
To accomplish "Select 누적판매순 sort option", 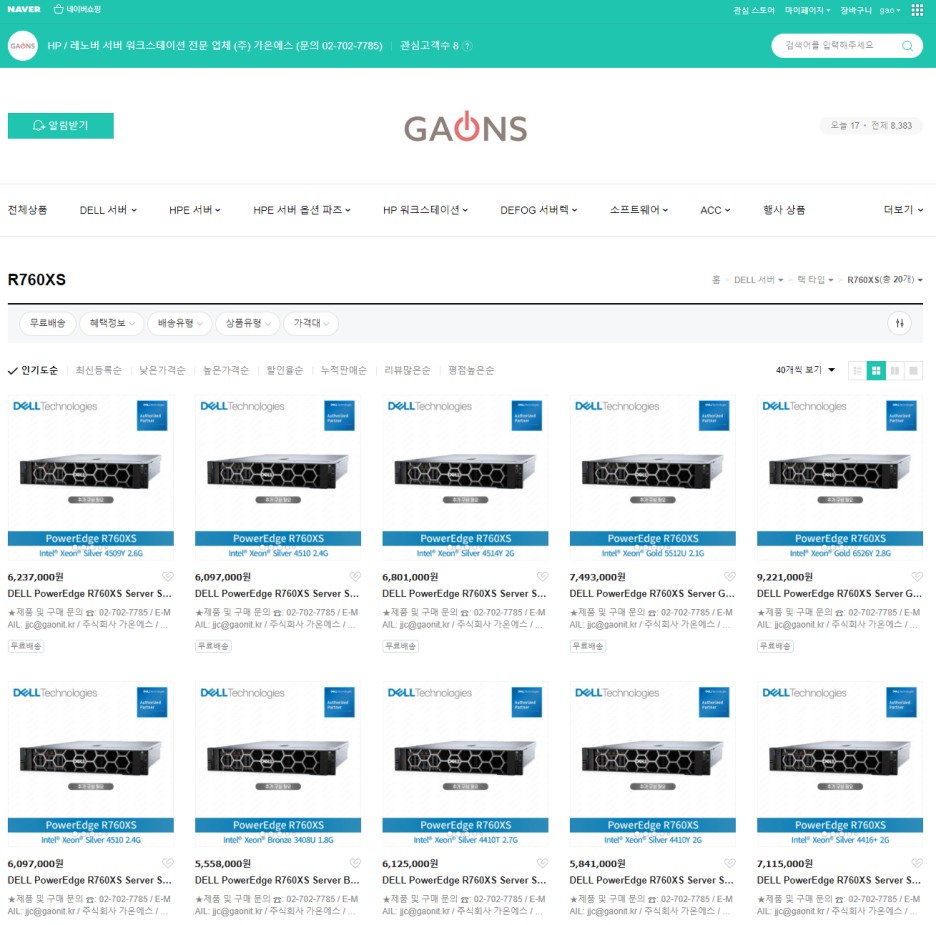I will tap(344, 371).
